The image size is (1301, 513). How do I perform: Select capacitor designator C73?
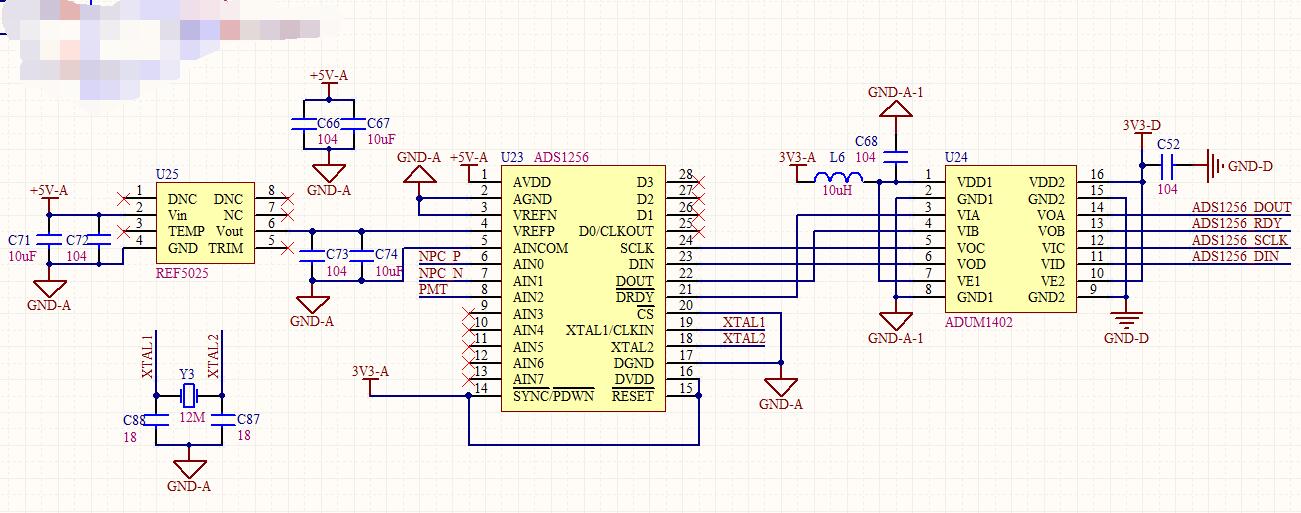click(x=338, y=255)
